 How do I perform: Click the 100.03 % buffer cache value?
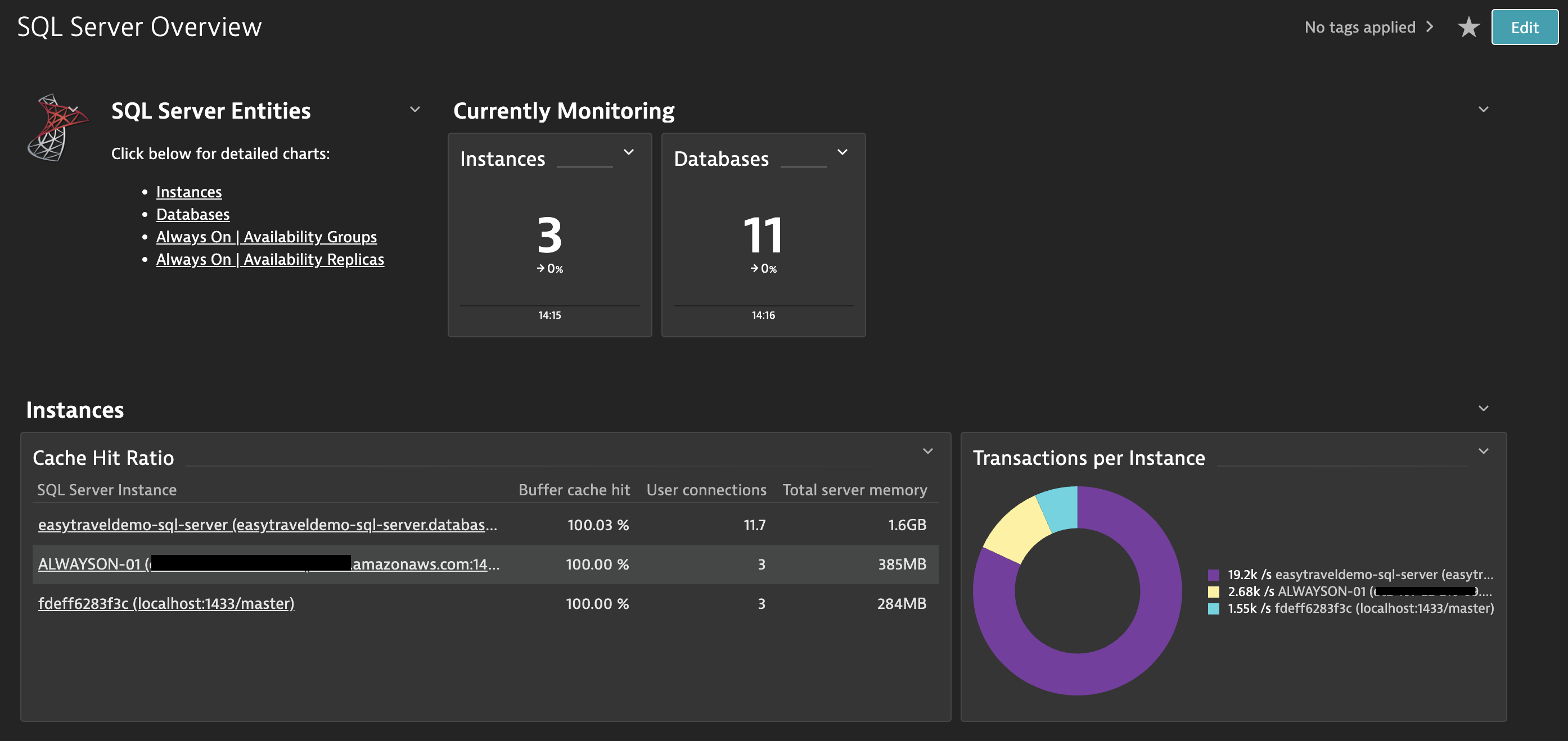click(598, 525)
